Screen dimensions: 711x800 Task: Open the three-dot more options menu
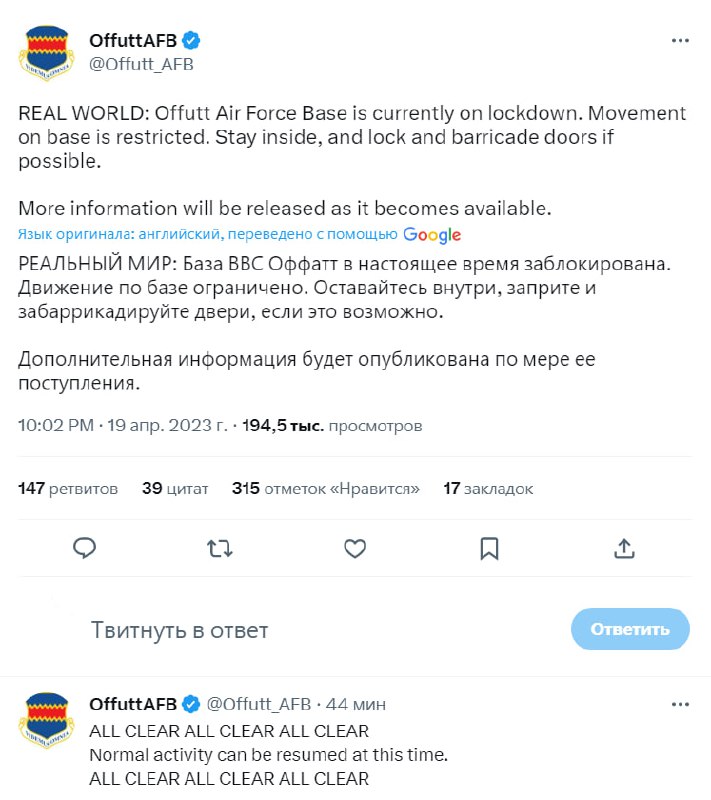click(x=680, y=41)
